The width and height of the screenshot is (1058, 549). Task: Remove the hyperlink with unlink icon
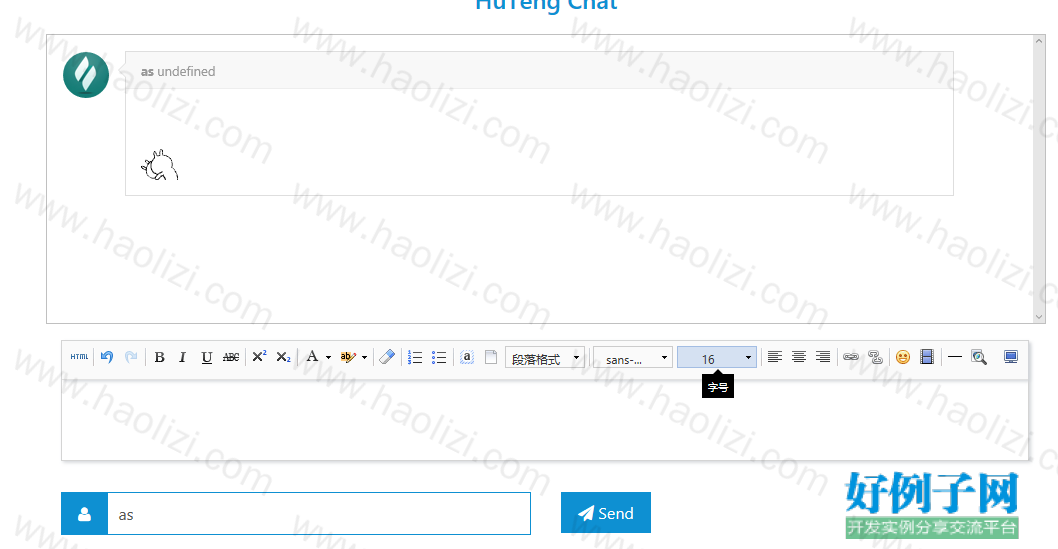pyautogui.click(x=875, y=357)
